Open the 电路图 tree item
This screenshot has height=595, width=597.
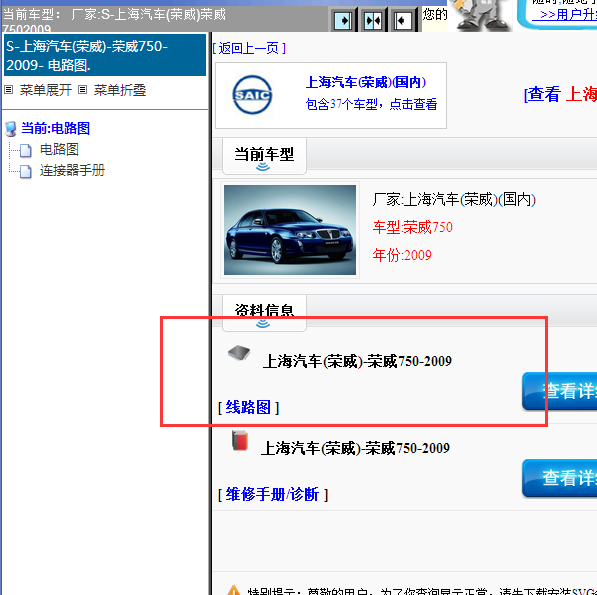click(x=59, y=149)
